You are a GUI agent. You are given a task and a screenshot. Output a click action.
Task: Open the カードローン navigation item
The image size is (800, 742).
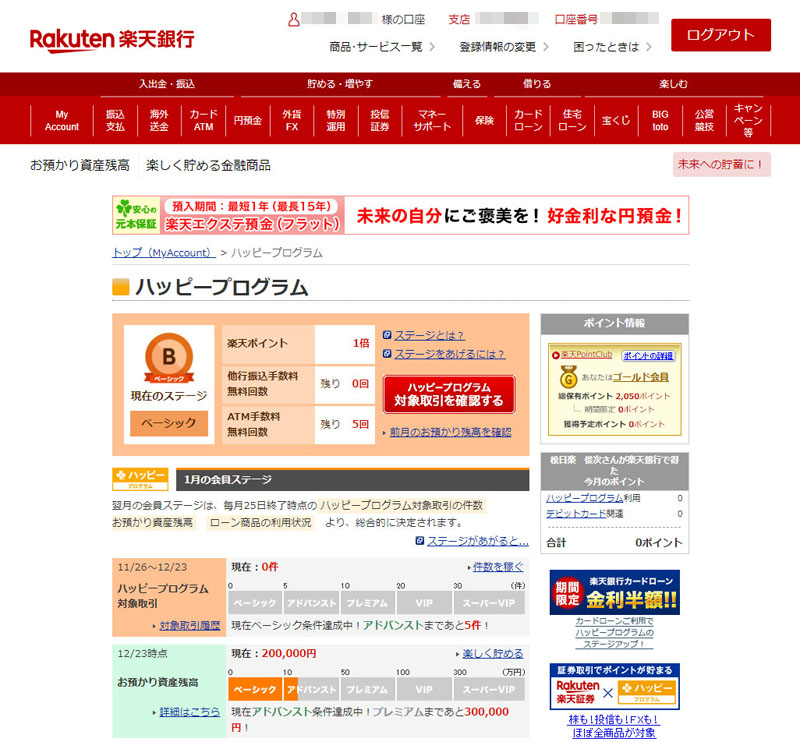pyautogui.click(x=528, y=121)
